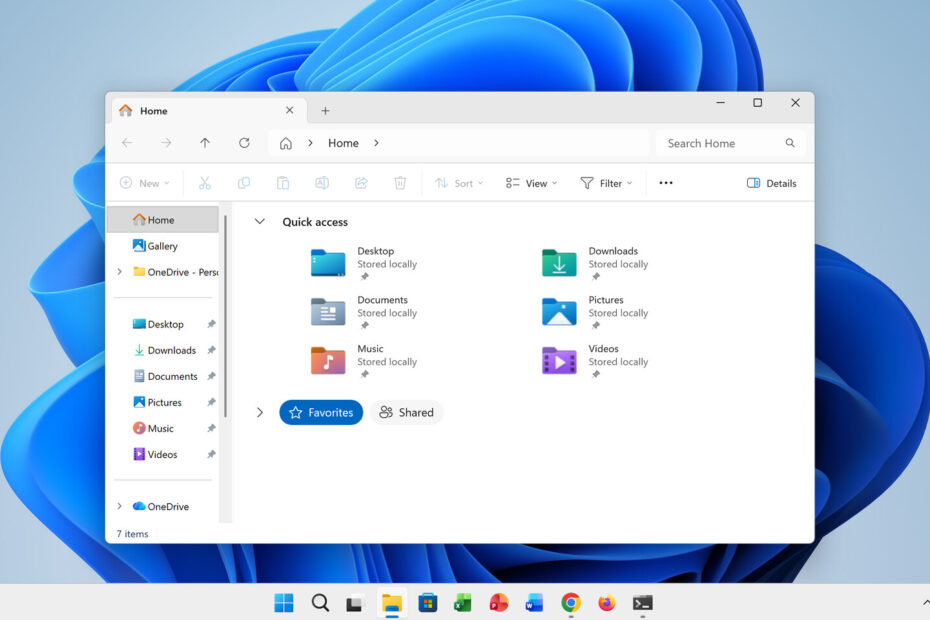Switch to the Shared filter pill
930x620 pixels.
[406, 412]
